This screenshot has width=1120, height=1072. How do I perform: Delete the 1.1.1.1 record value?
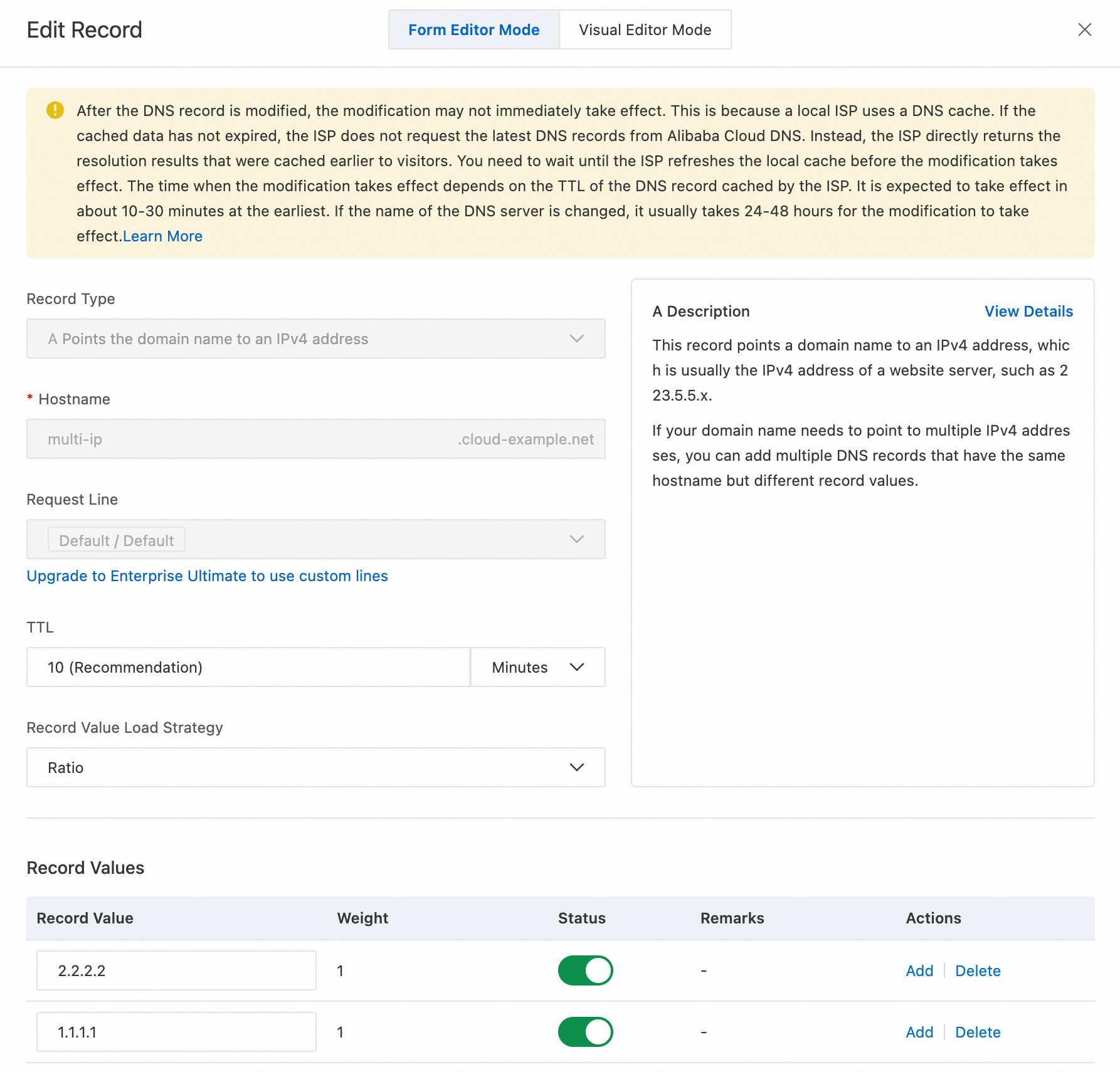pos(978,1032)
